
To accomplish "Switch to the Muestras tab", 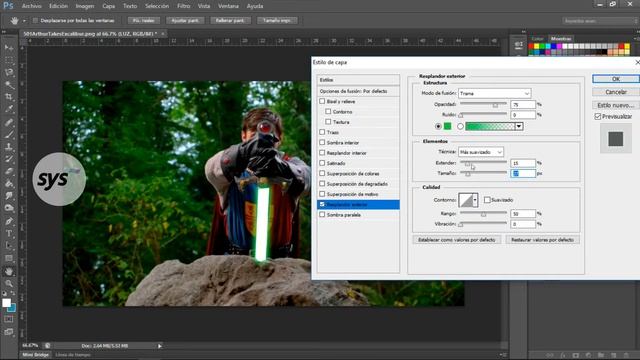I will (x=561, y=39).
